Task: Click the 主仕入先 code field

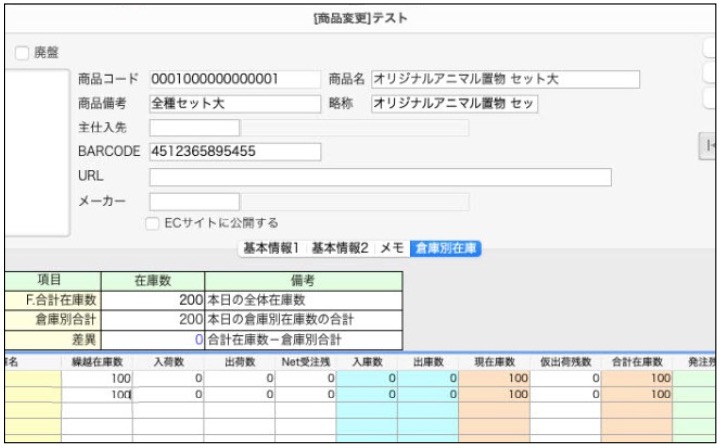Action: (194, 127)
